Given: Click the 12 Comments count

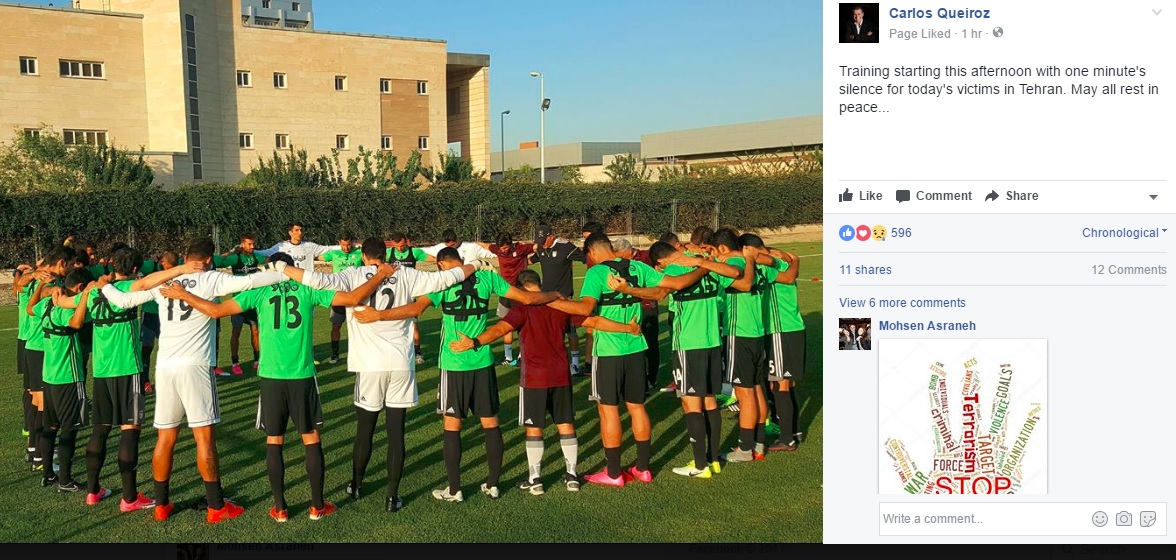Looking at the screenshot, I should tap(1129, 270).
